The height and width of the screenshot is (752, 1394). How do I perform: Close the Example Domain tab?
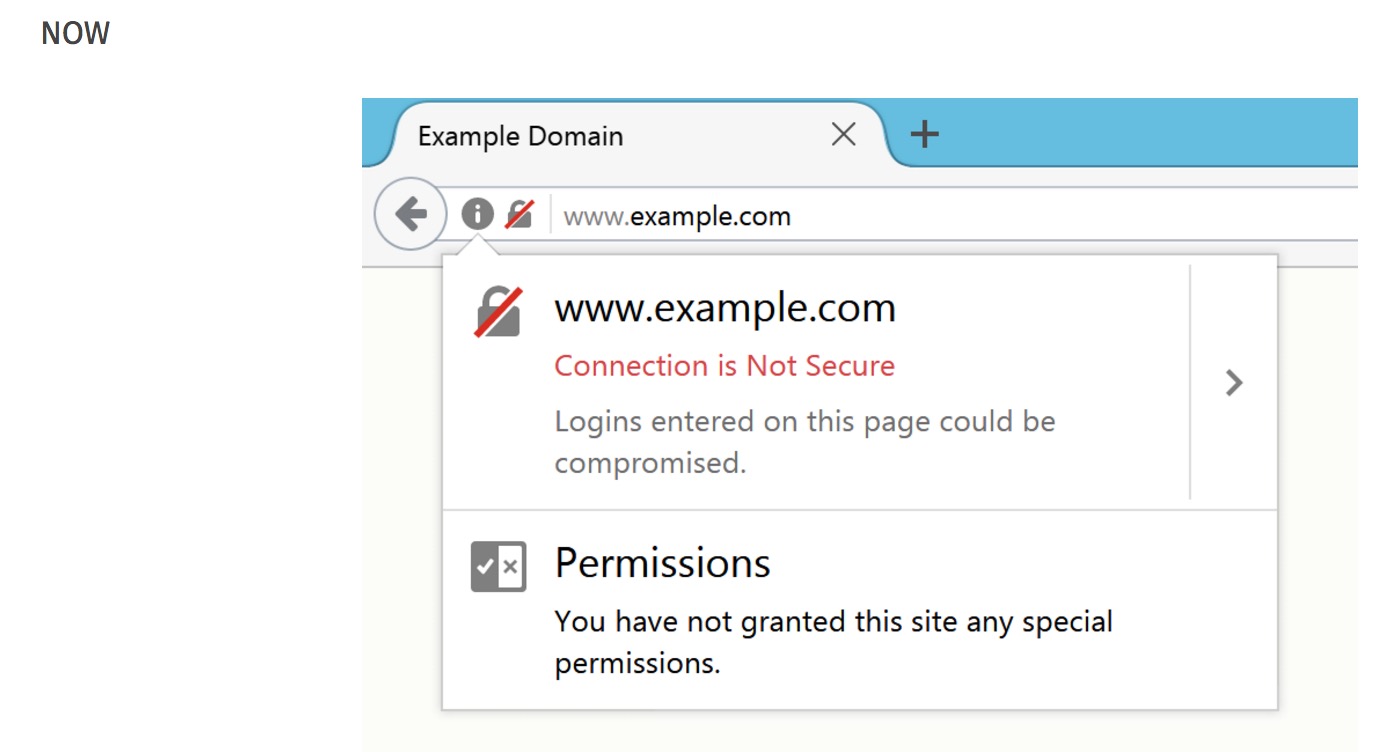click(x=843, y=134)
